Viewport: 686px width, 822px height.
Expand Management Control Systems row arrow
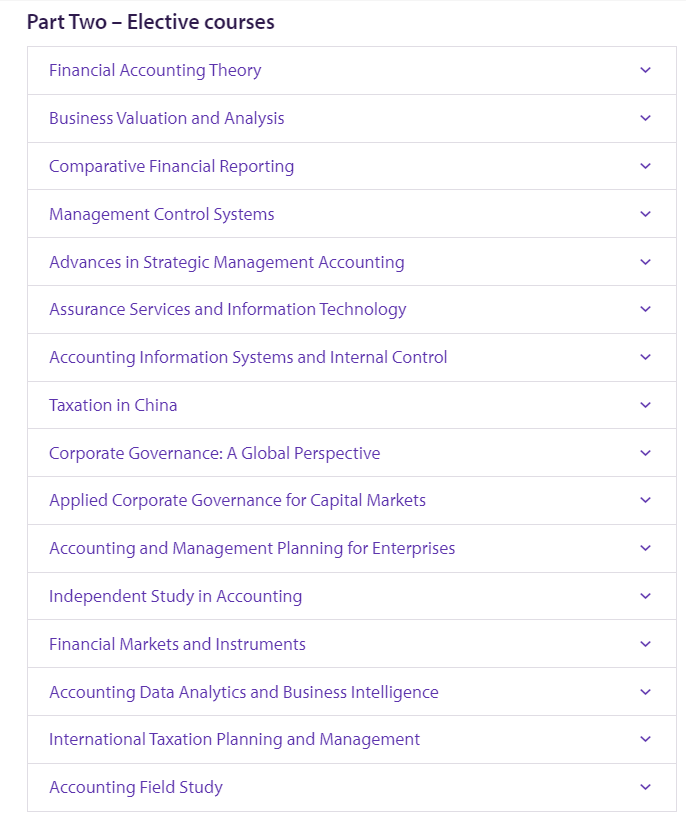[646, 214]
